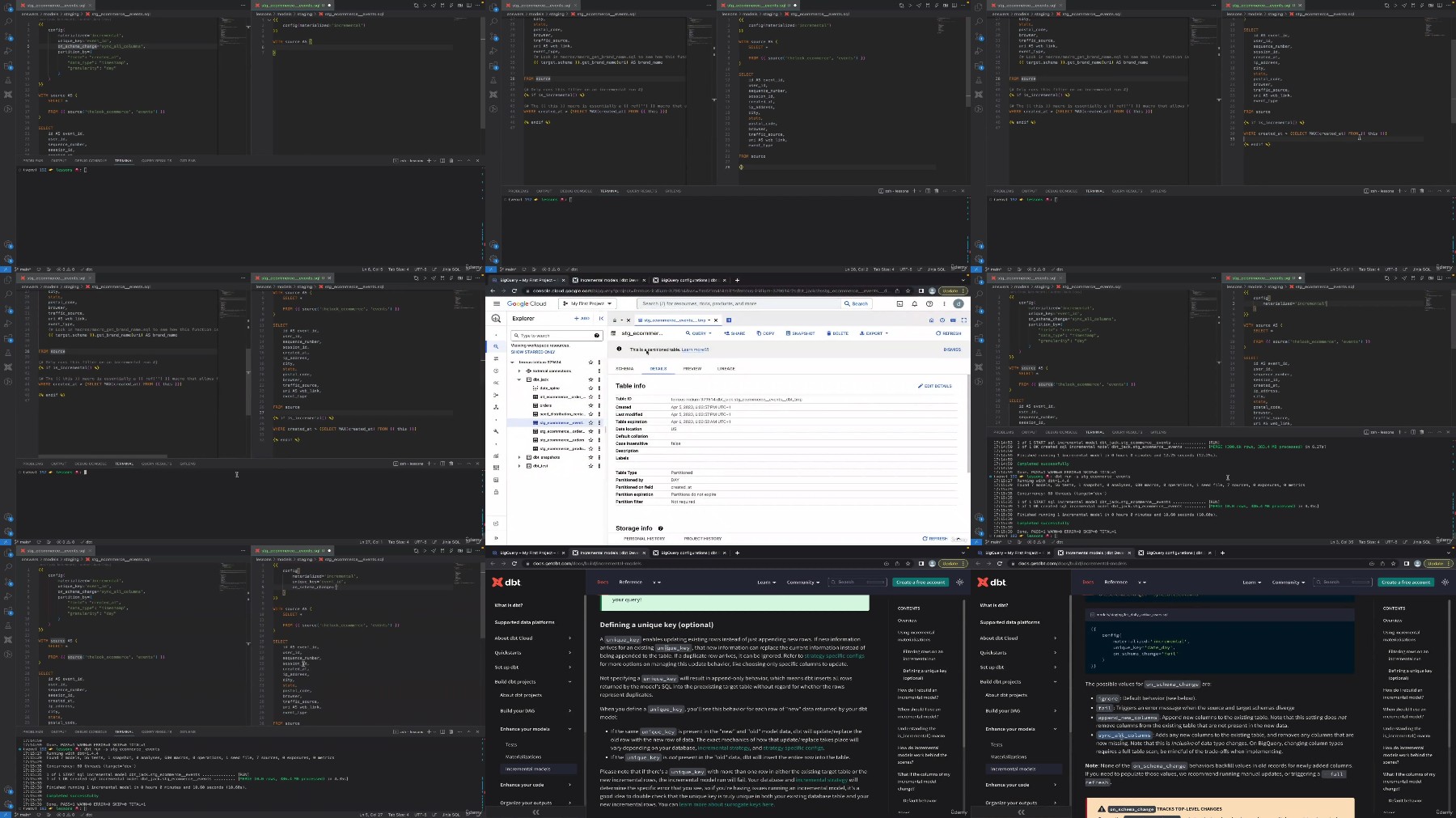Activate Cloud Shell icon in Google Cloud header
Image resolution: width=1456 pixels, height=818 pixels.
point(899,303)
